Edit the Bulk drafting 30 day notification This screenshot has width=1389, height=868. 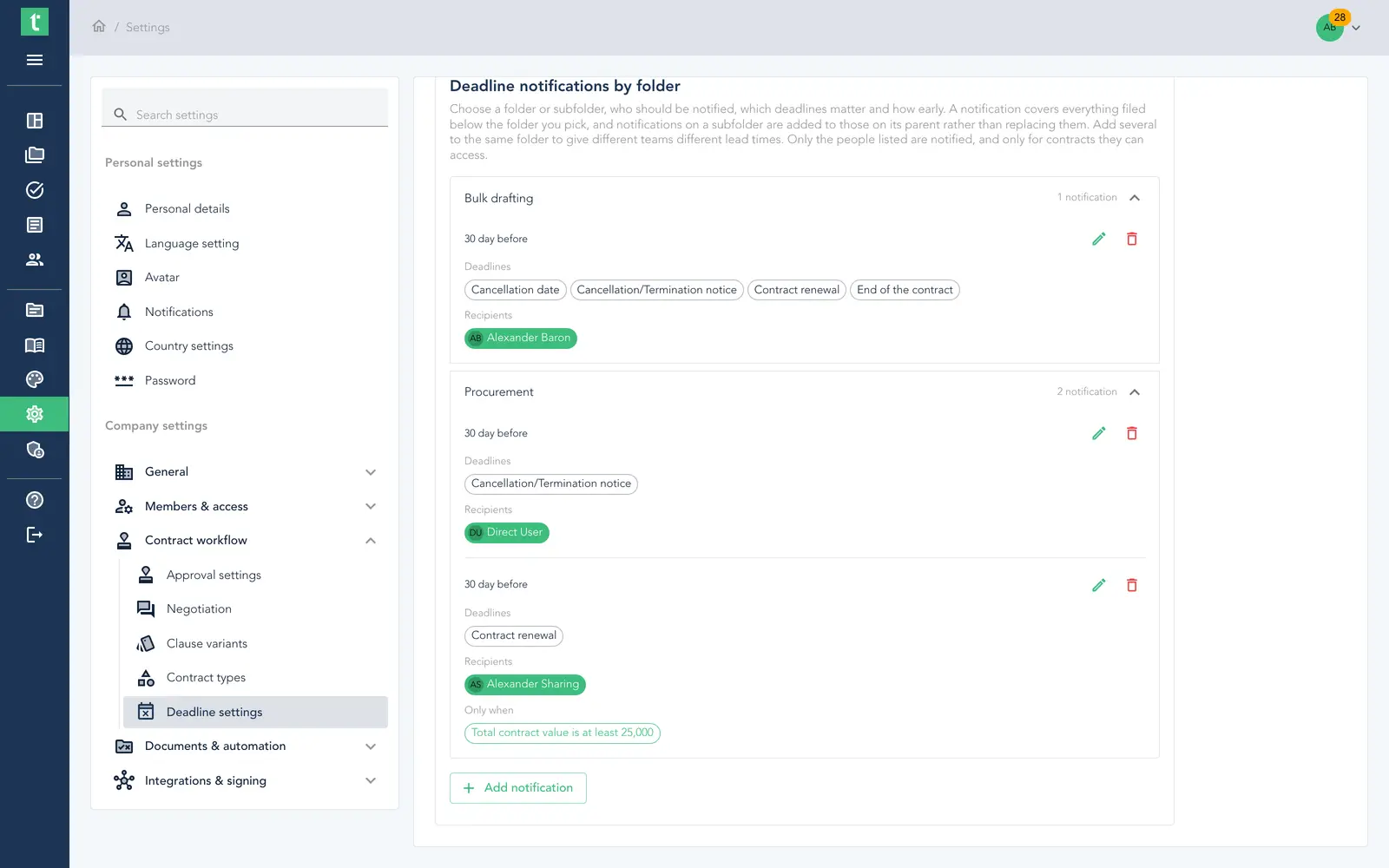1099,239
